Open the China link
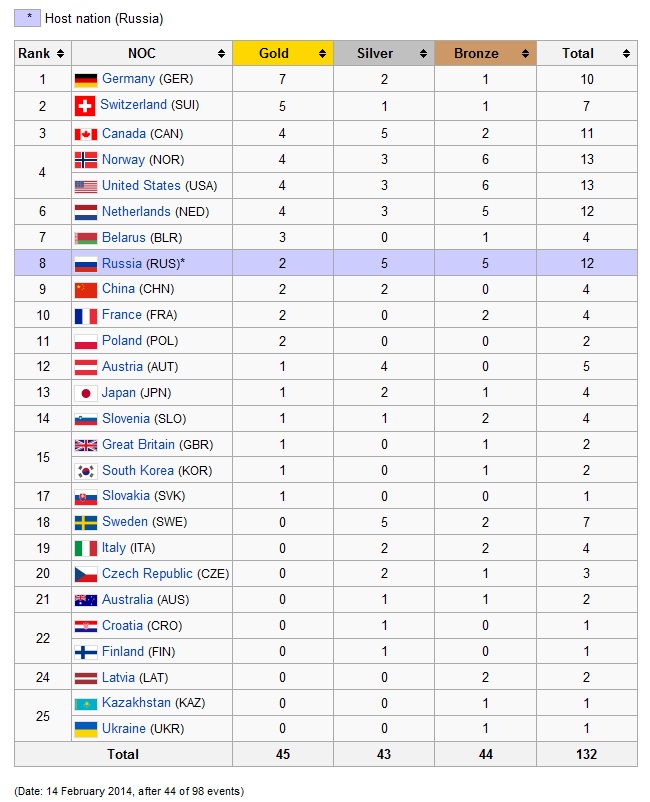Viewport: 650px width, 802px height. coord(118,288)
